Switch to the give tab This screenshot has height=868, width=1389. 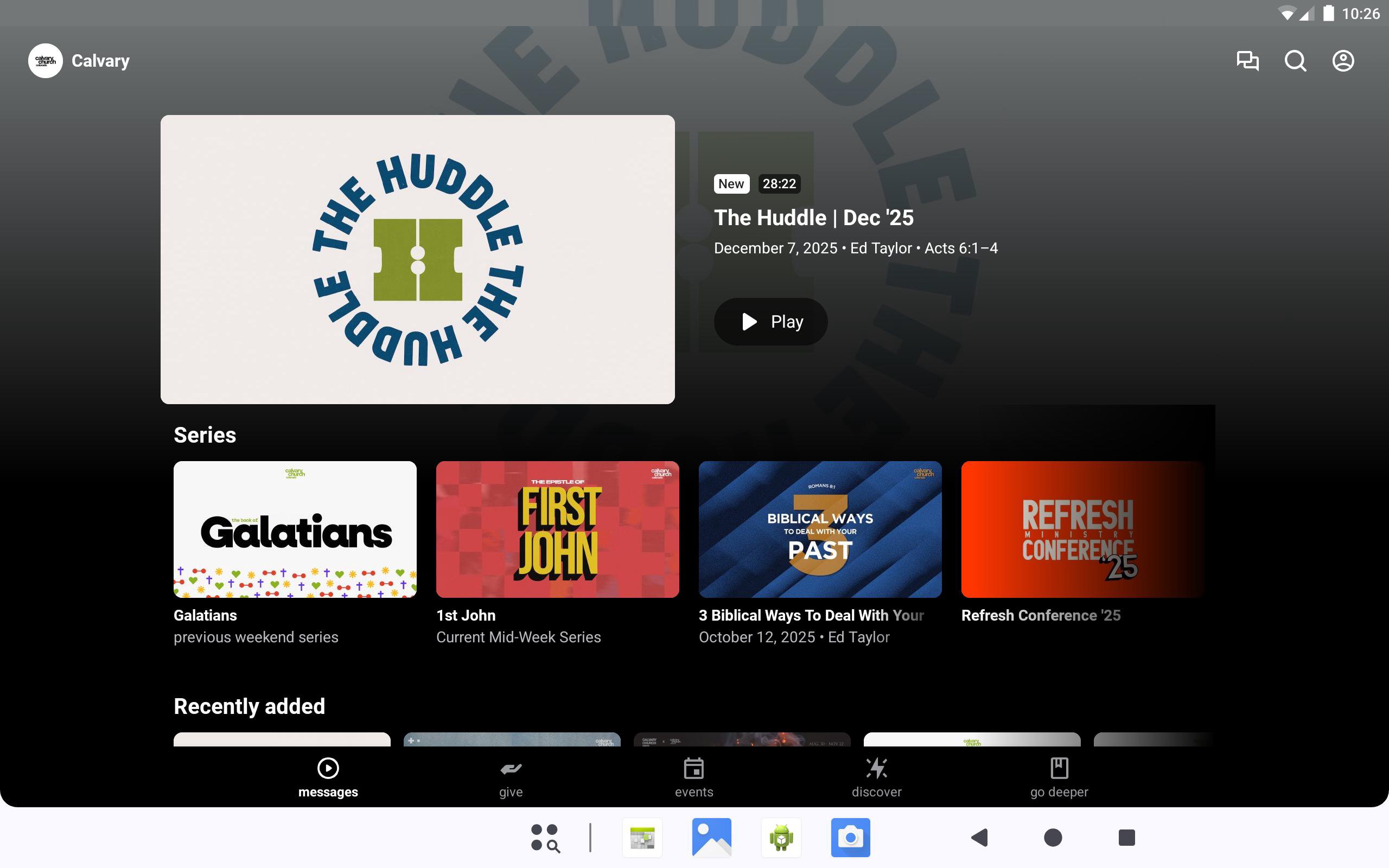tap(510, 777)
